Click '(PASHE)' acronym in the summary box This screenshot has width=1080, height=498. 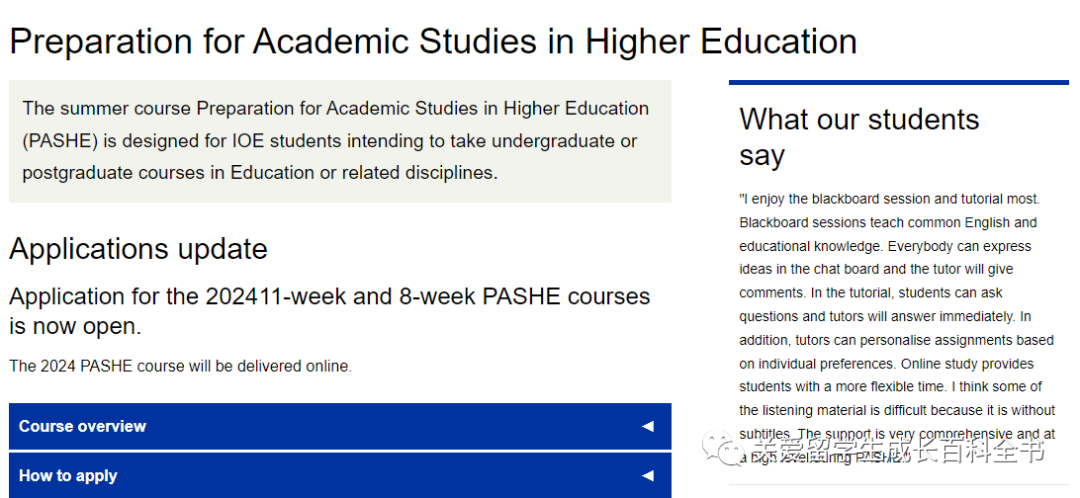[x=60, y=141]
